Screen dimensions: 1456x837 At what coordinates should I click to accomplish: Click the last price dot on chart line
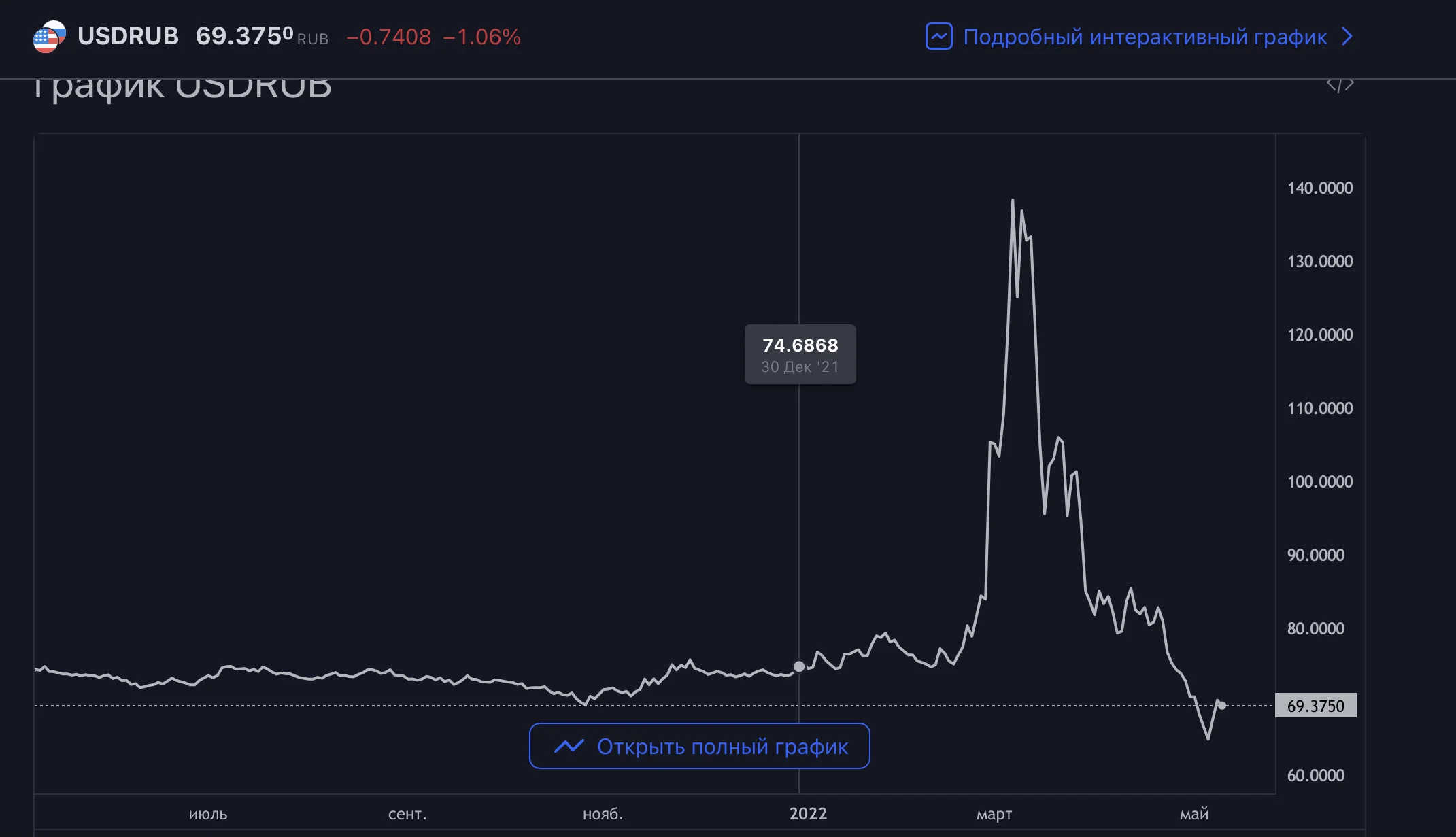(x=1222, y=705)
